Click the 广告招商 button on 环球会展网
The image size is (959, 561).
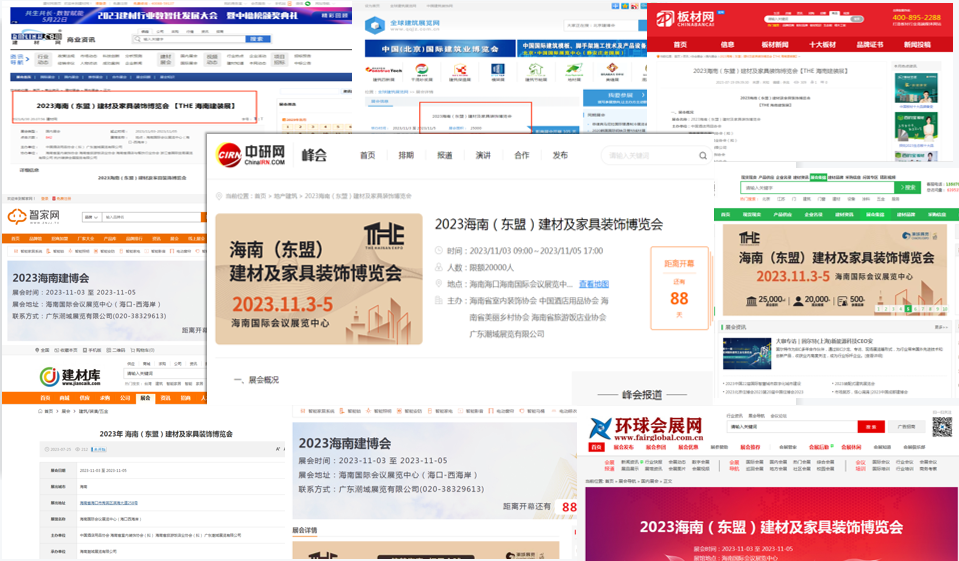906,426
